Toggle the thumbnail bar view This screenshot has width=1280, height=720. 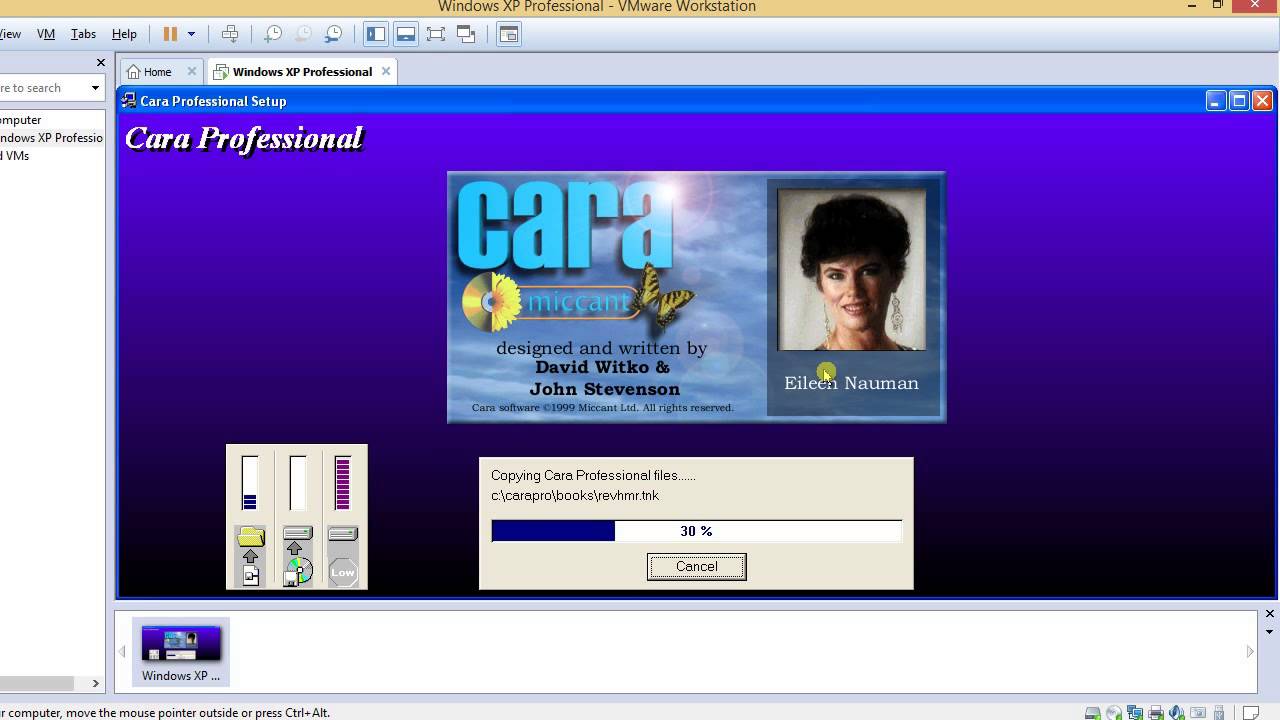point(406,34)
